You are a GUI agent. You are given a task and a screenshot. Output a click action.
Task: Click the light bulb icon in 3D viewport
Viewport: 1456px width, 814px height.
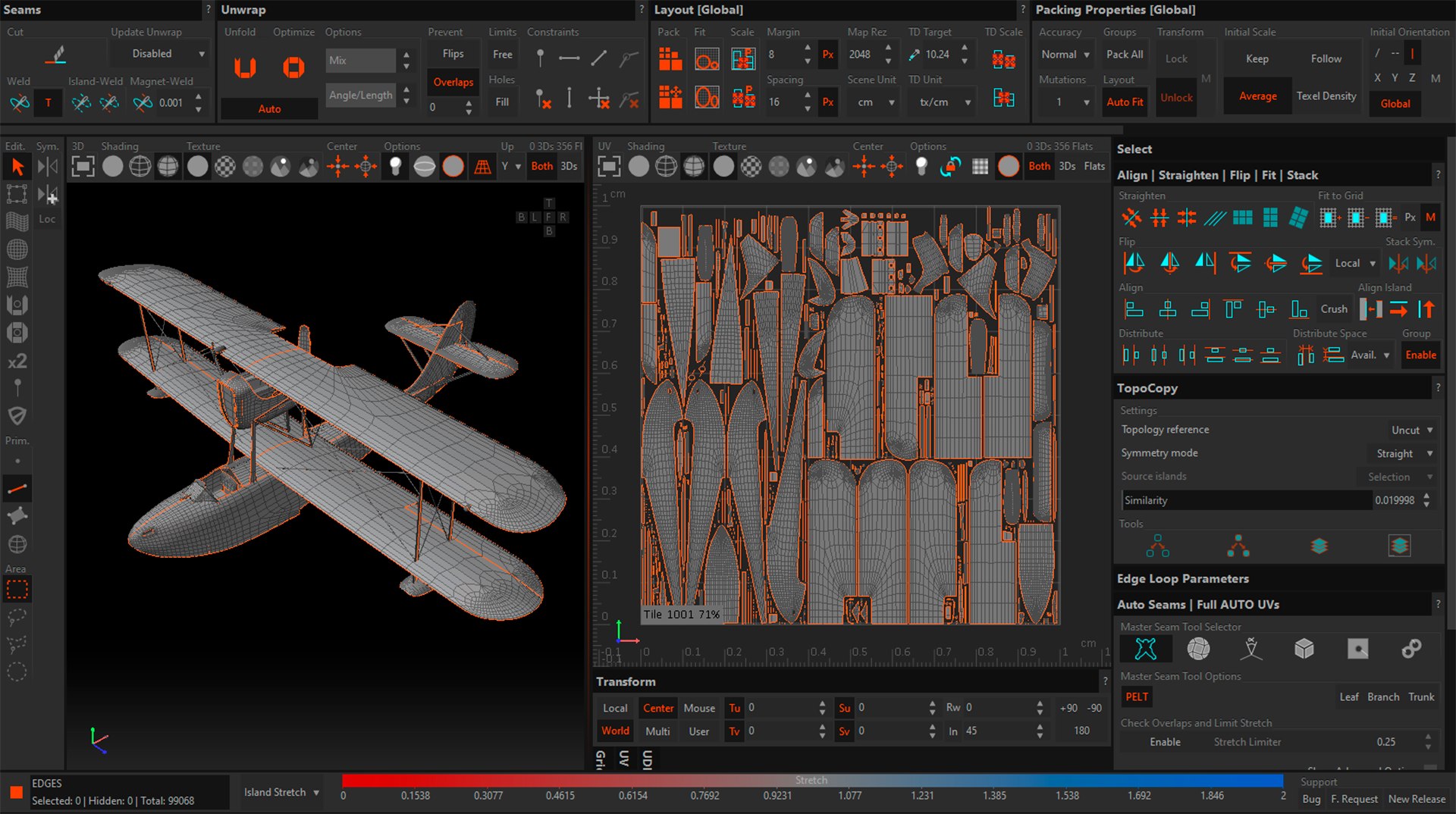tap(395, 166)
